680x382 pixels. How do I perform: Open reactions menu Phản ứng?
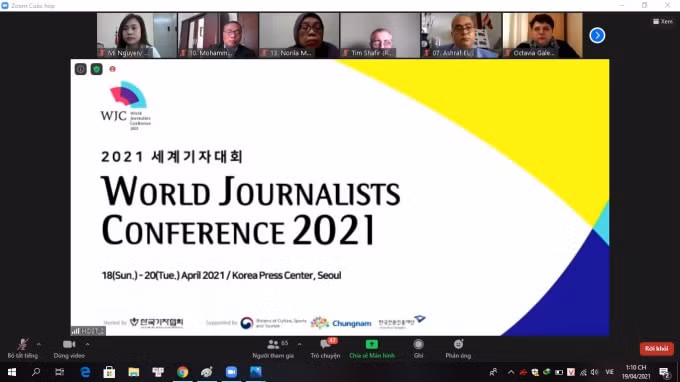458,349
